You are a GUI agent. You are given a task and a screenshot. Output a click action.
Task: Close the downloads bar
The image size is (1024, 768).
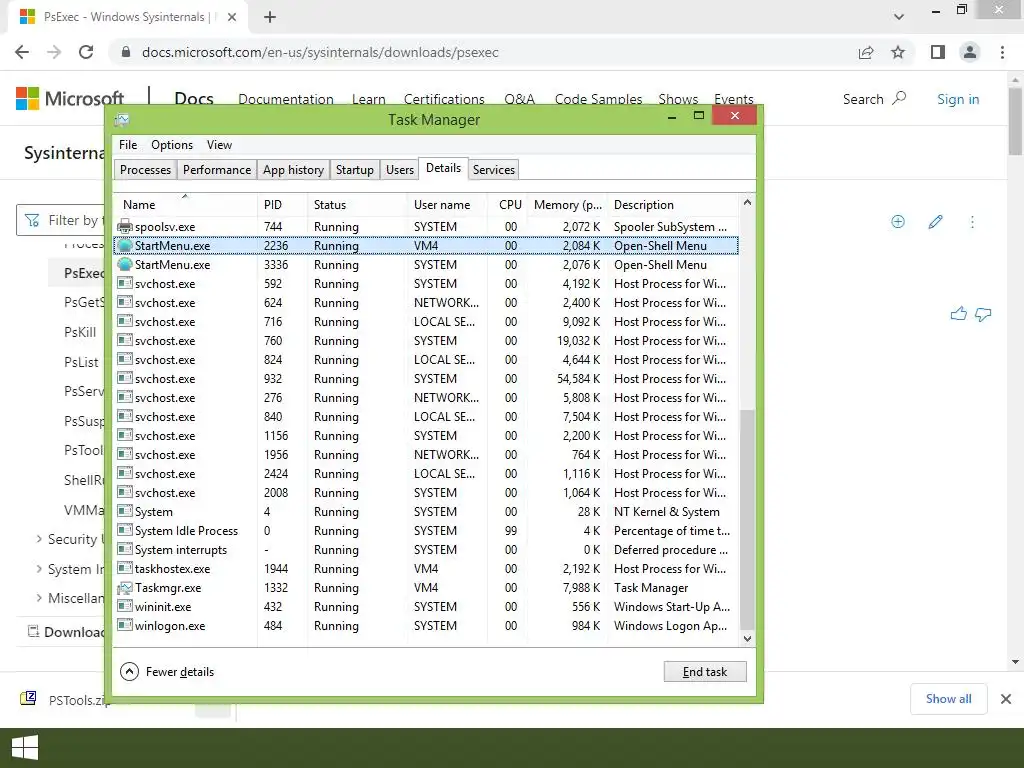(1006, 699)
